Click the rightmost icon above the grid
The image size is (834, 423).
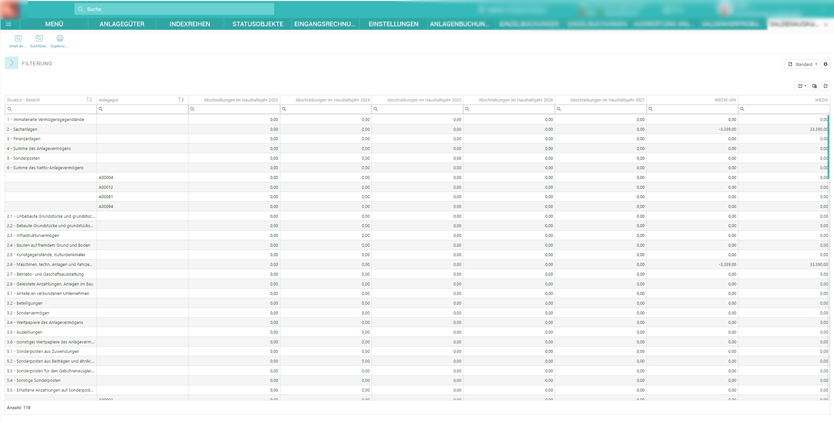[x=825, y=86]
